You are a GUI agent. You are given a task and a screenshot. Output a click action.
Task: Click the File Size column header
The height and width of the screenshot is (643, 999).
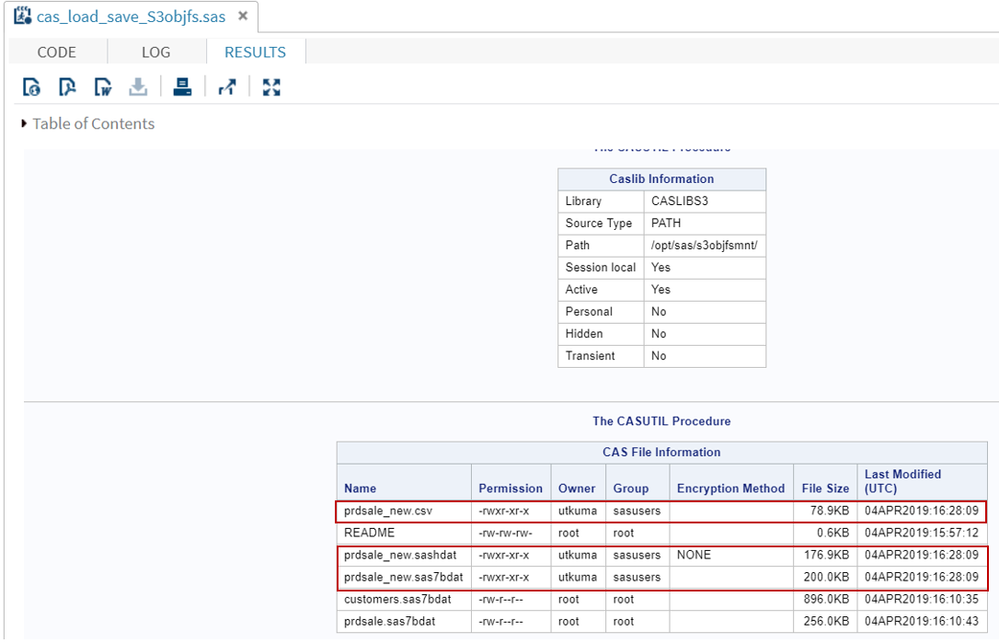(825, 488)
